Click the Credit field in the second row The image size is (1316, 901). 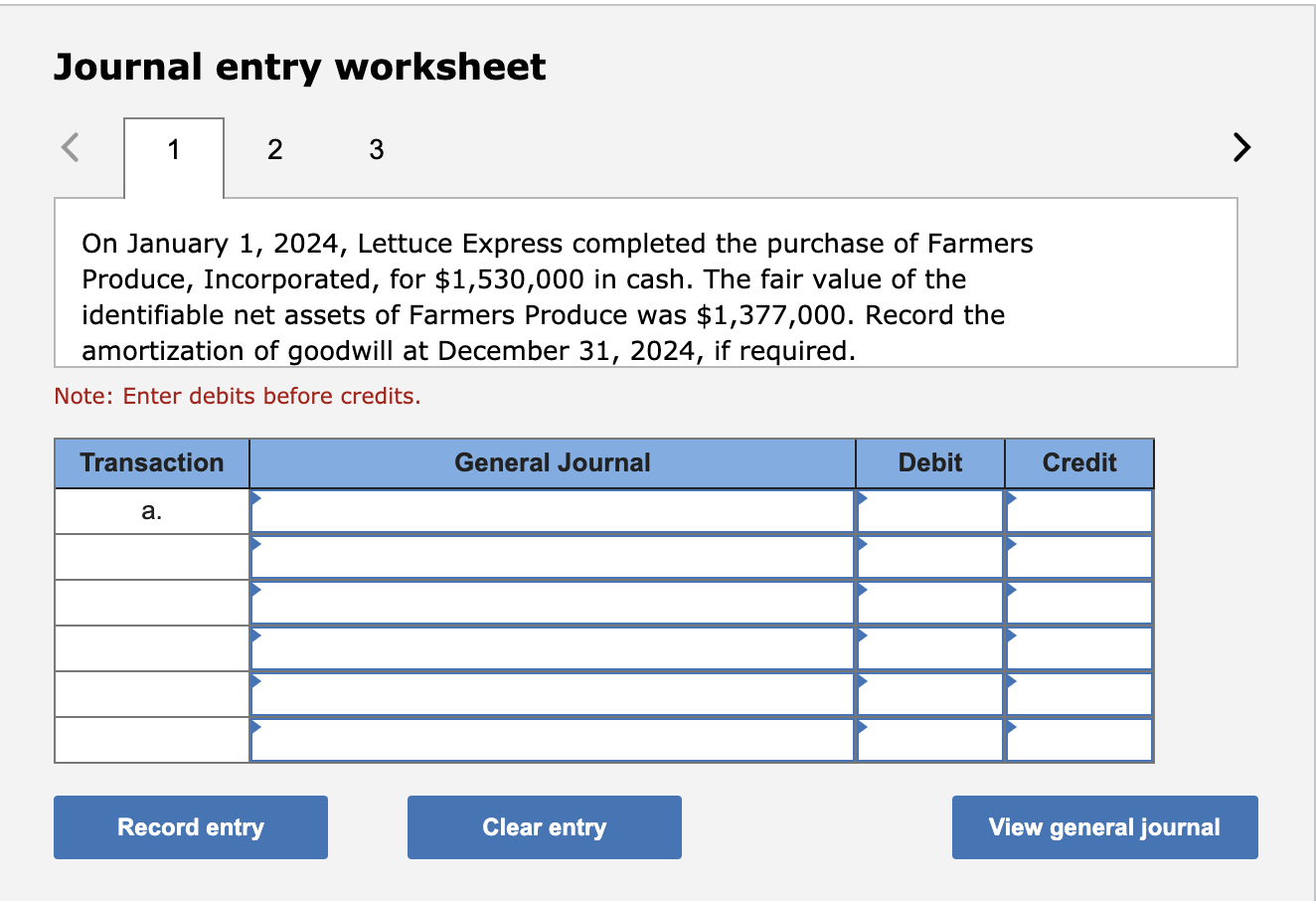point(1078,555)
